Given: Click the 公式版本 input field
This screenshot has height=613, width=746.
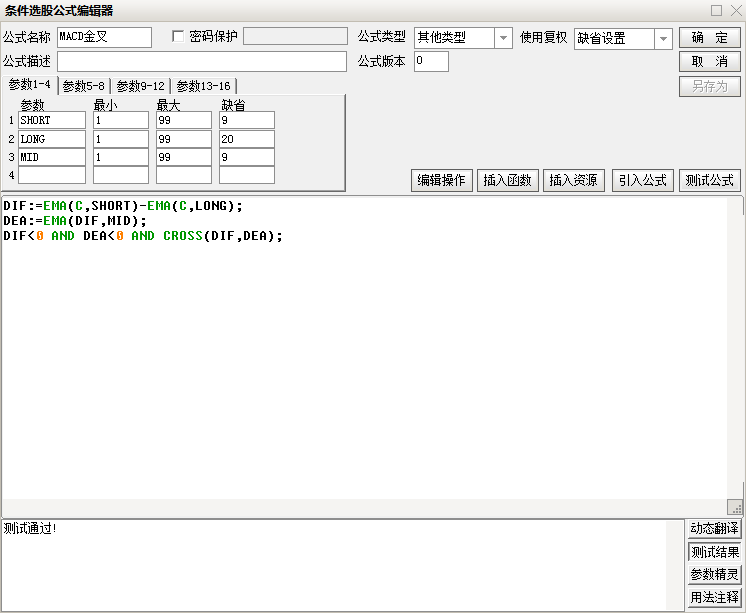Looking at the screenshot, I should pos(431,61).
